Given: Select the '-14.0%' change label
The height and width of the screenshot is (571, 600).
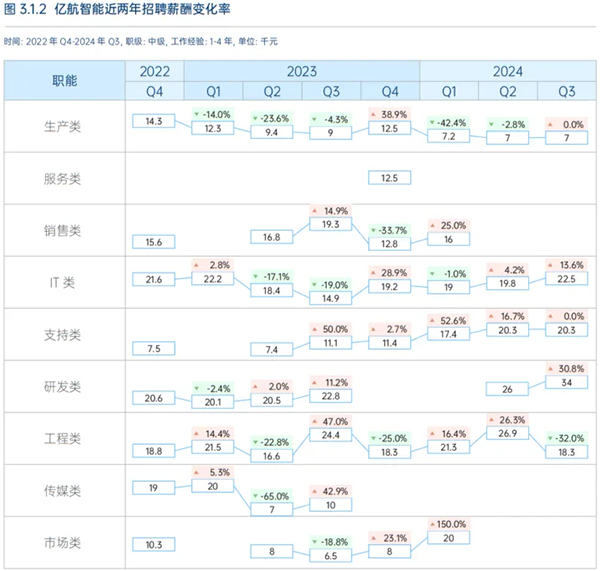Looking at the screenshot, I should coord(213,114).
